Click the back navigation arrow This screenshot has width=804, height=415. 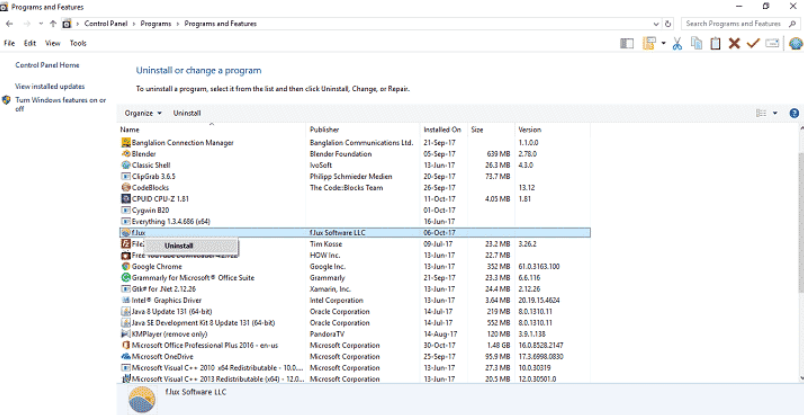(x=10, y=23)
